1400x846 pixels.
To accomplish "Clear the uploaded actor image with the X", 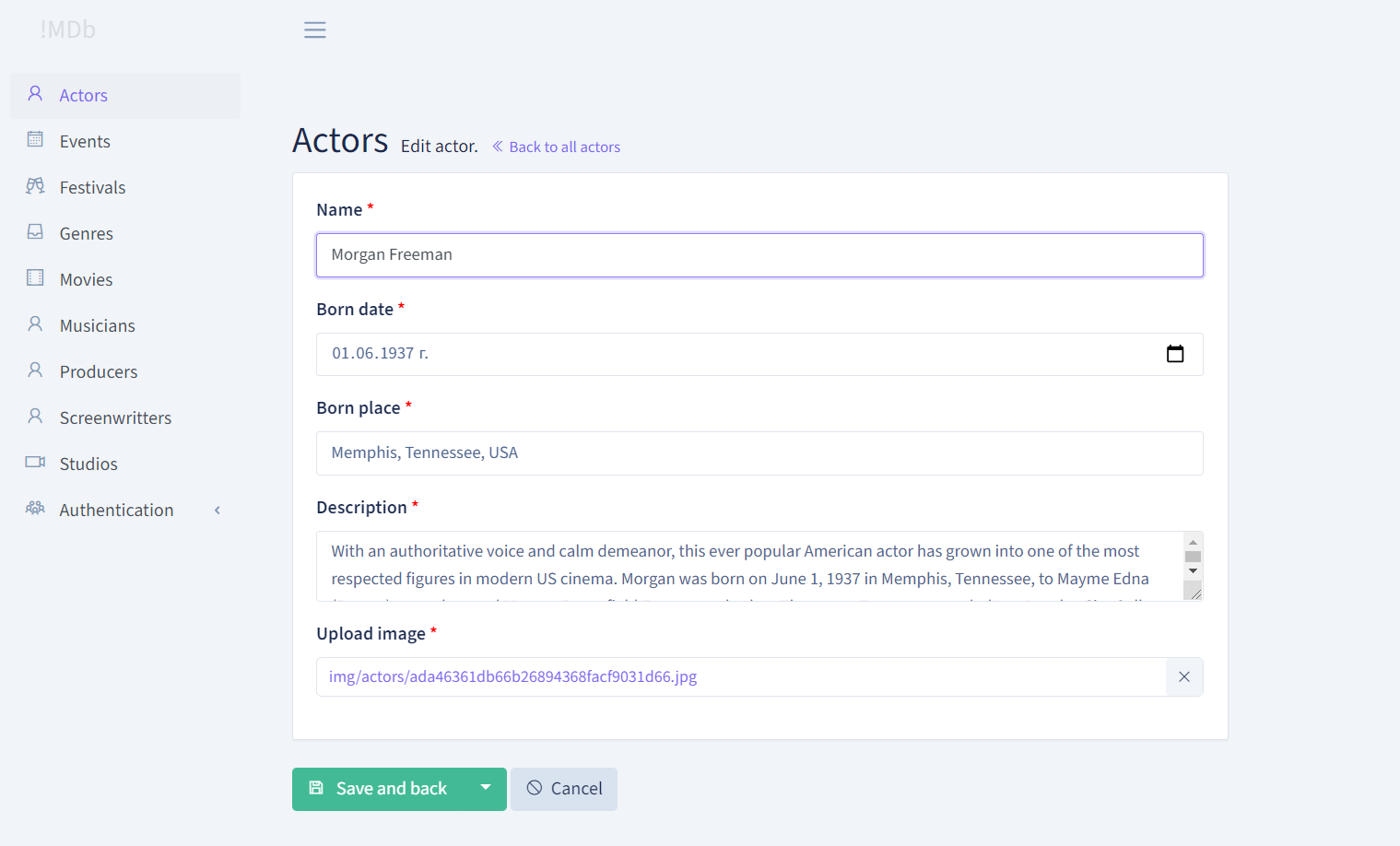I will click(x=1183, y=676).
